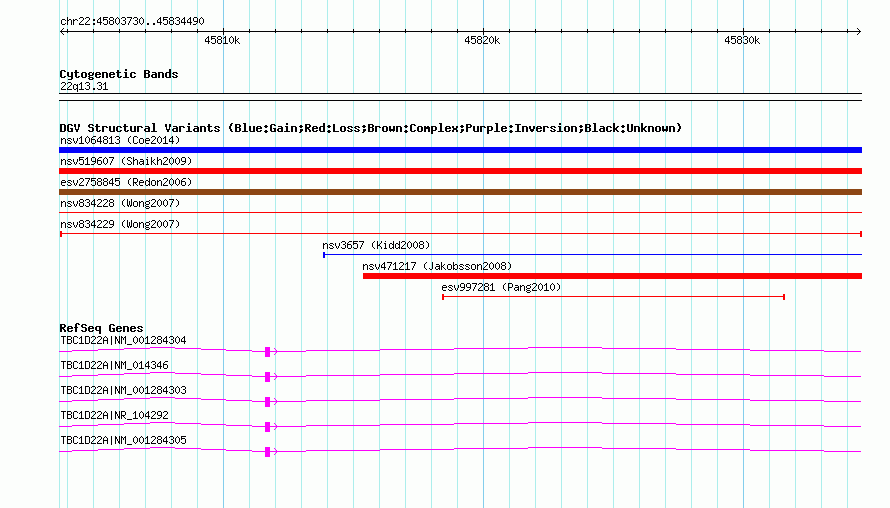Click the TBC1D22A|NM_001284303 transcript label
890x508 pixels.
(123, 391)
